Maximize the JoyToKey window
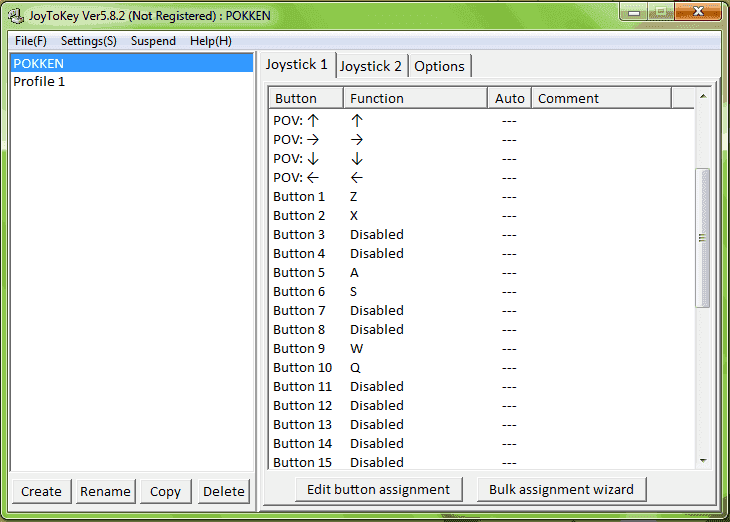 coord(661,12)
